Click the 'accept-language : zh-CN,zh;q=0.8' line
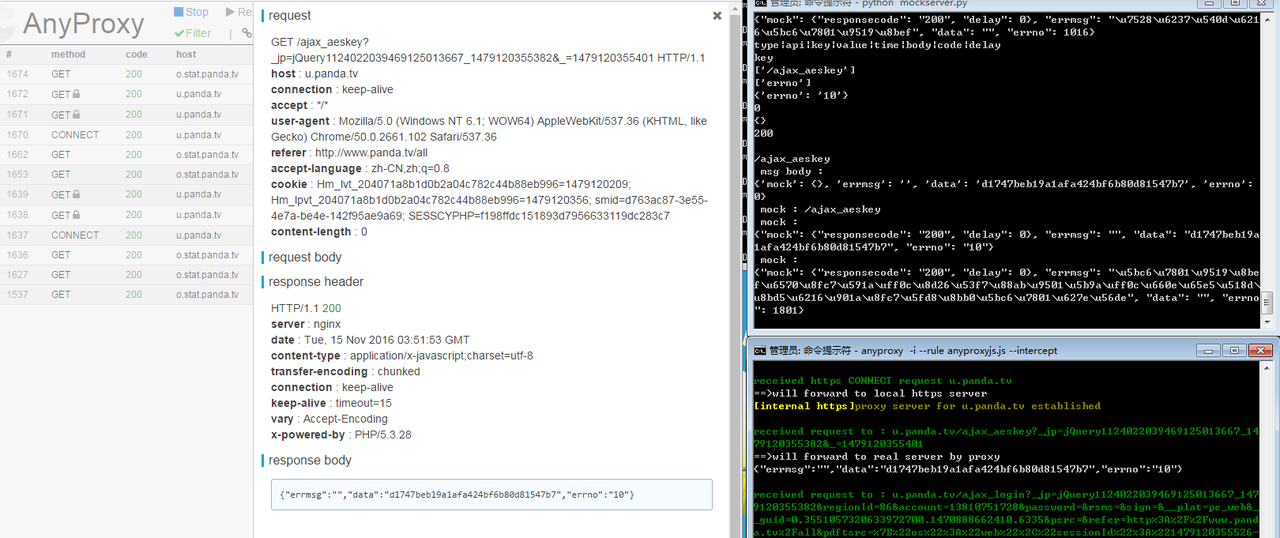1280x538 pixels. 360,169
